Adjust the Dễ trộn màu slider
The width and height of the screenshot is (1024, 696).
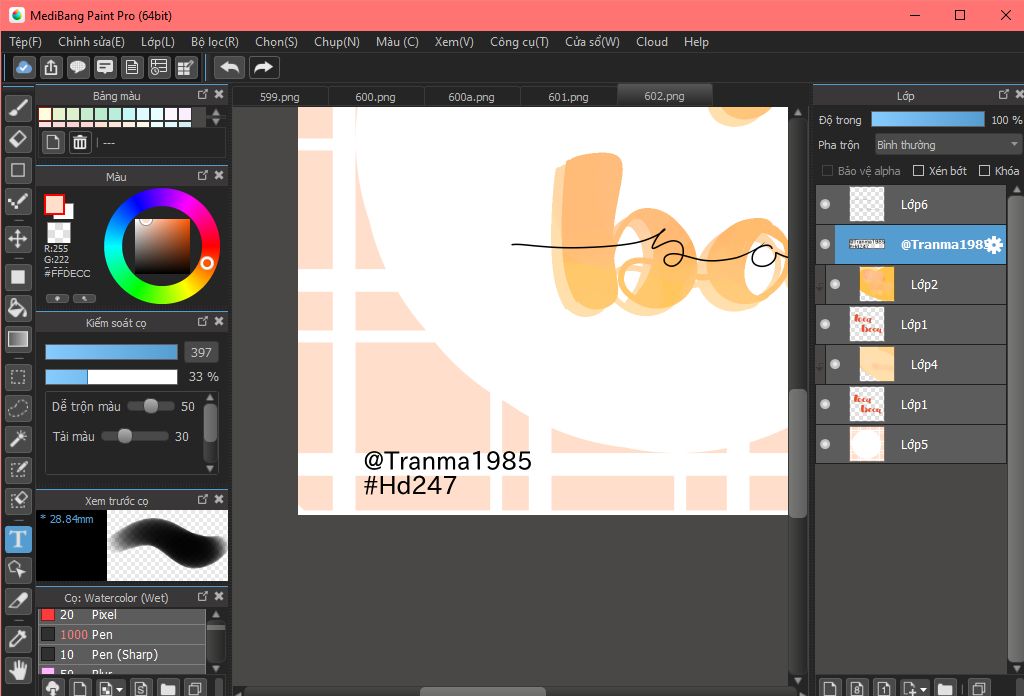[x=152, y=406]
